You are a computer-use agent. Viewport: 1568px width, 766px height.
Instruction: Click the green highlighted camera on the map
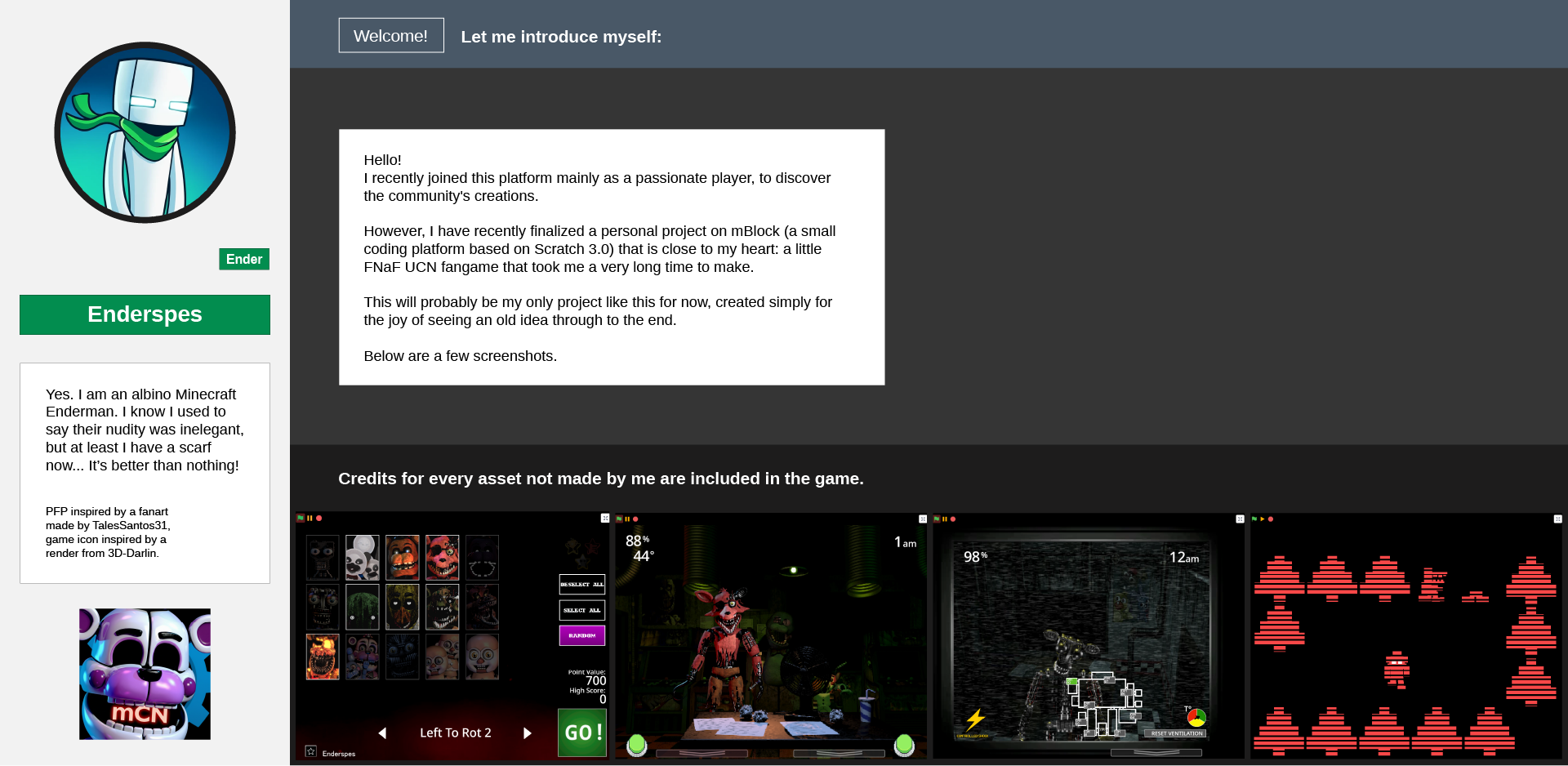[x=1071, y=682]
